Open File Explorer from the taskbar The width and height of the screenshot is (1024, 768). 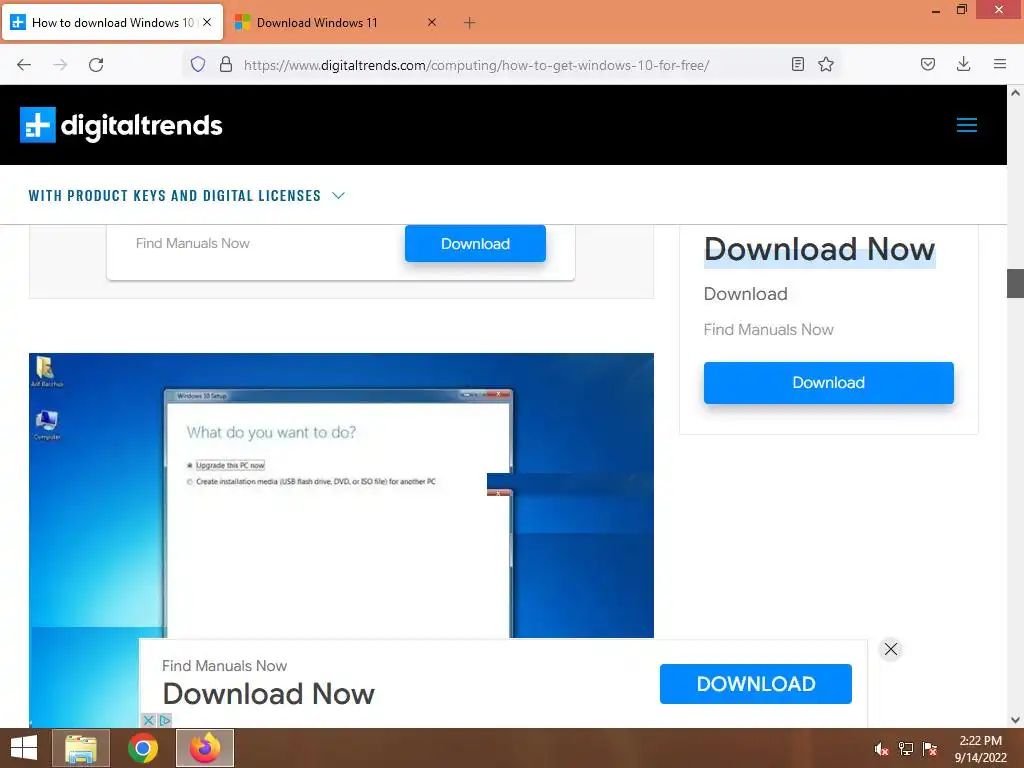coord(81,748)
